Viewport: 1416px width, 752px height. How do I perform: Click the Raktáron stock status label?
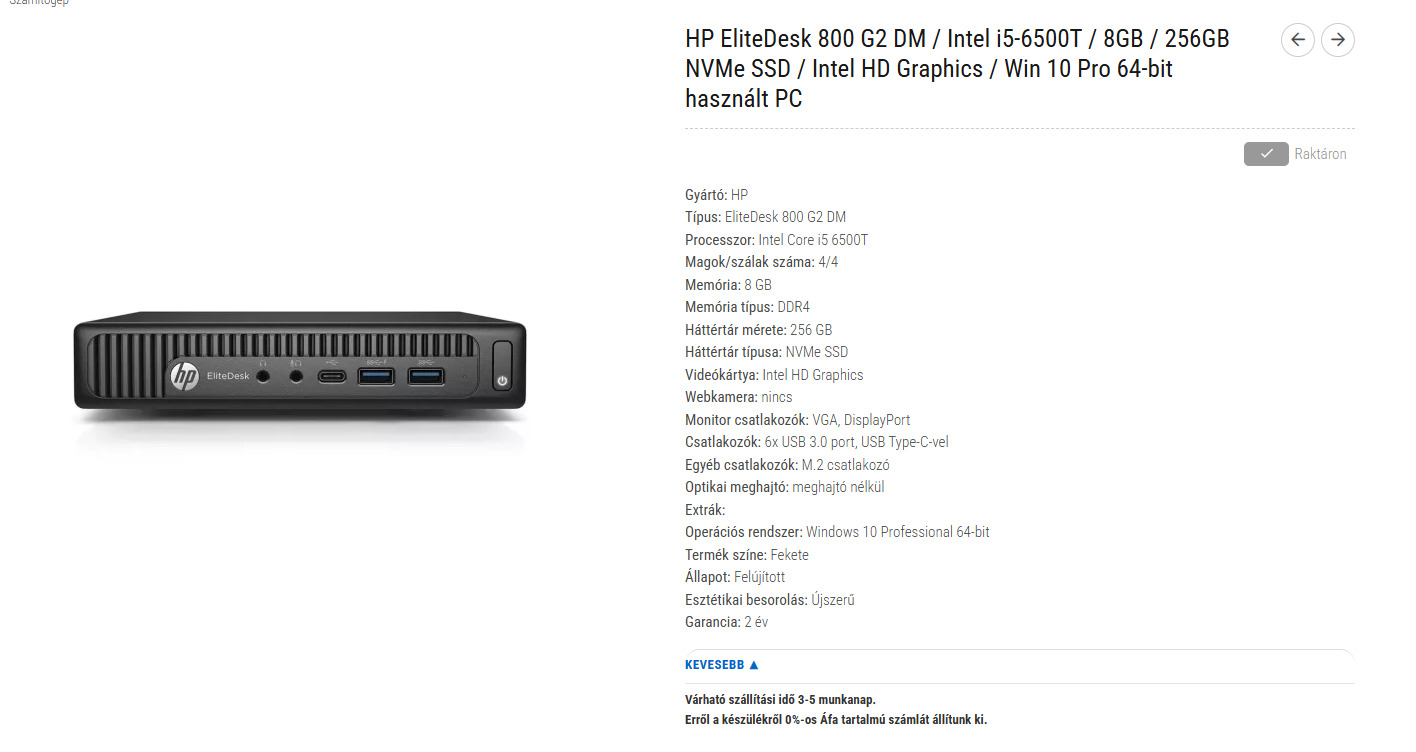click(1320, 154)
